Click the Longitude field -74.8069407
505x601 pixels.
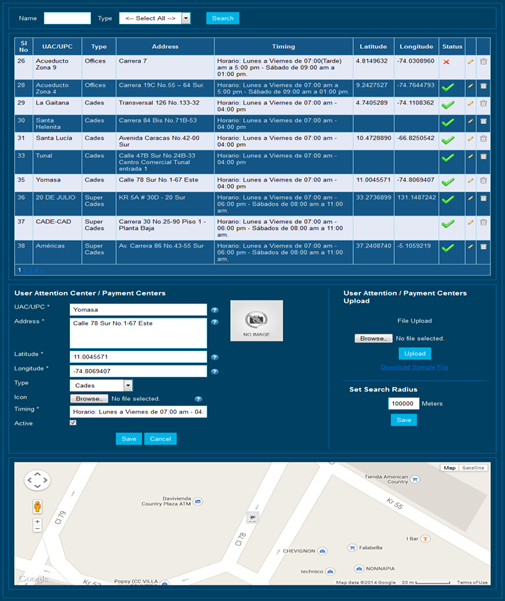click(138, 371)
